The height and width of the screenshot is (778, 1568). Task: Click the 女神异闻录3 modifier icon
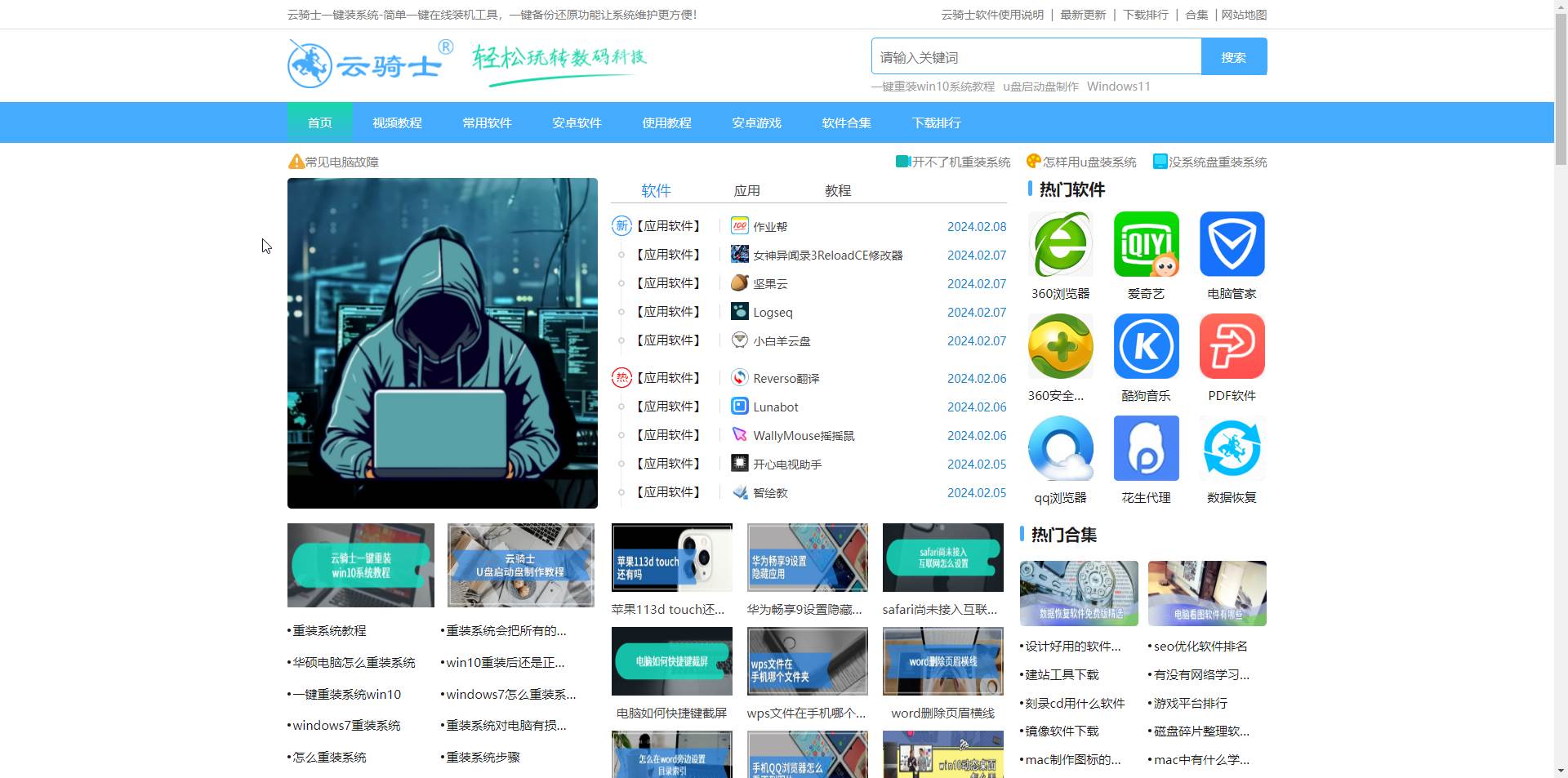[740, 255]
